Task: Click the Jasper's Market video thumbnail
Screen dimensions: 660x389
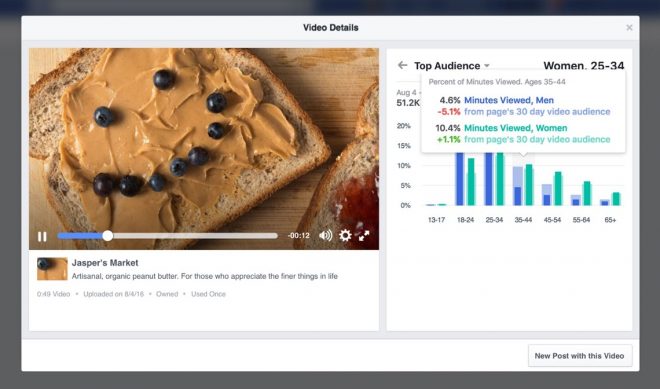Action: point(52,269)
